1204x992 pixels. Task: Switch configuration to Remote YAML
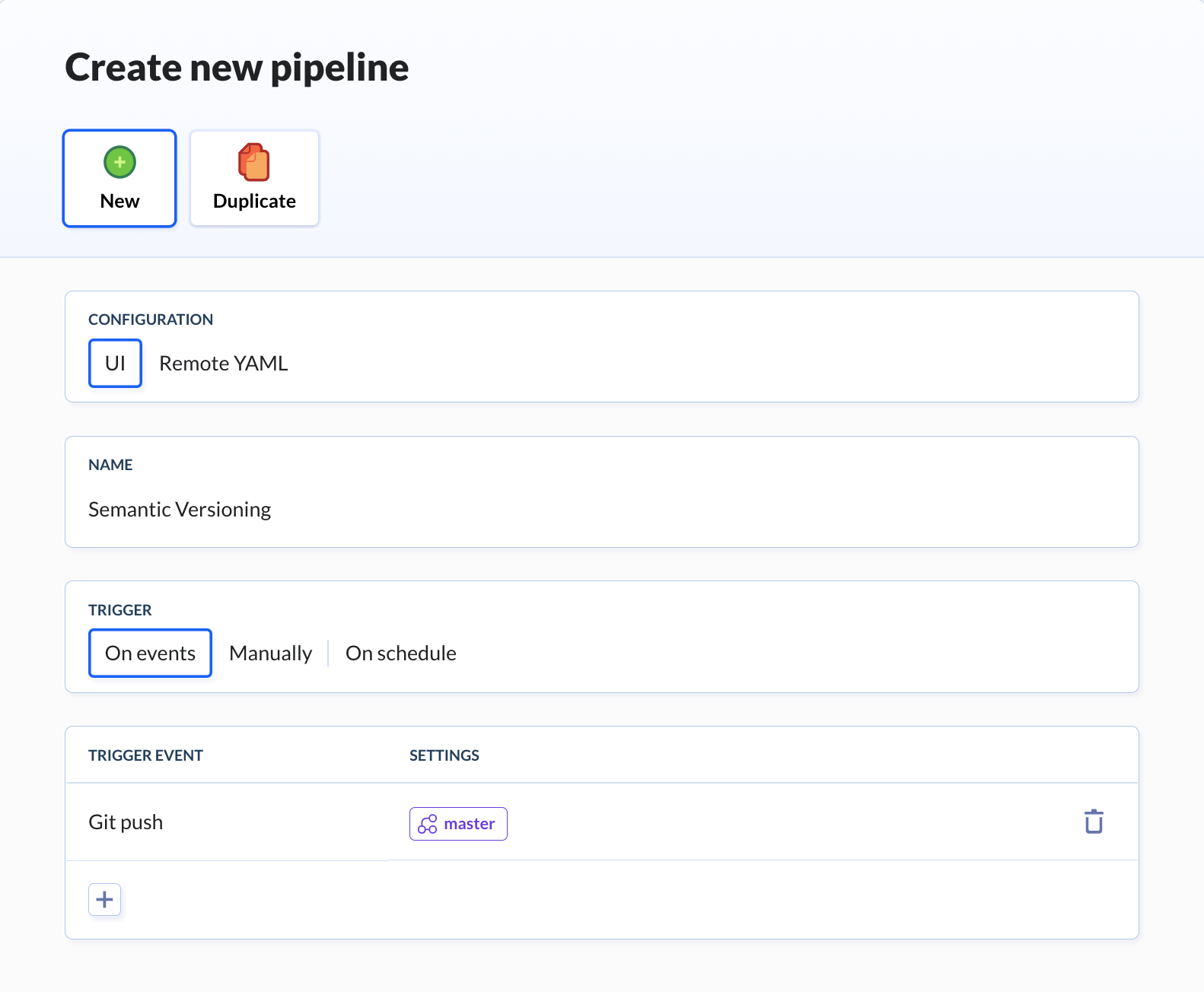click(x=224, y=363)
